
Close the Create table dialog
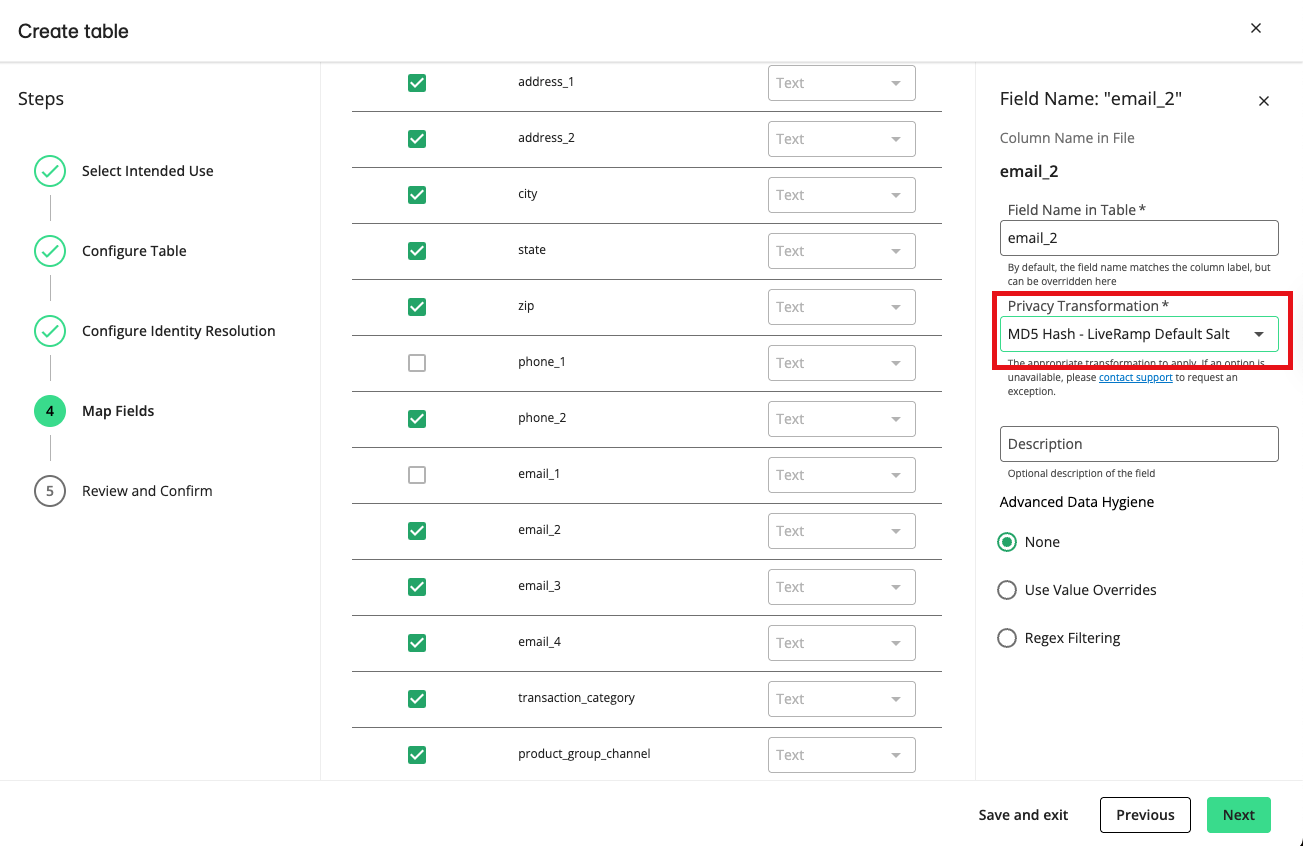(1256, 28)
